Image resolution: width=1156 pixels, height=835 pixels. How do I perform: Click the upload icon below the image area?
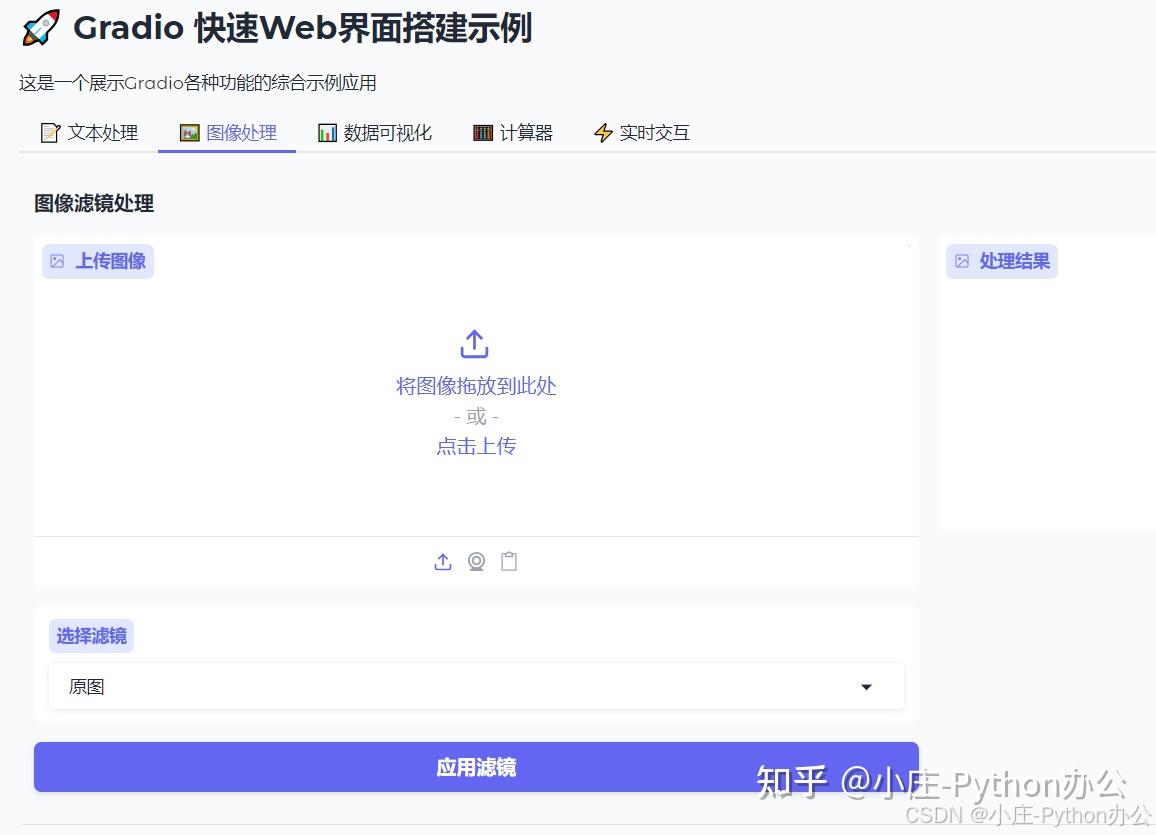click(443, 561)
